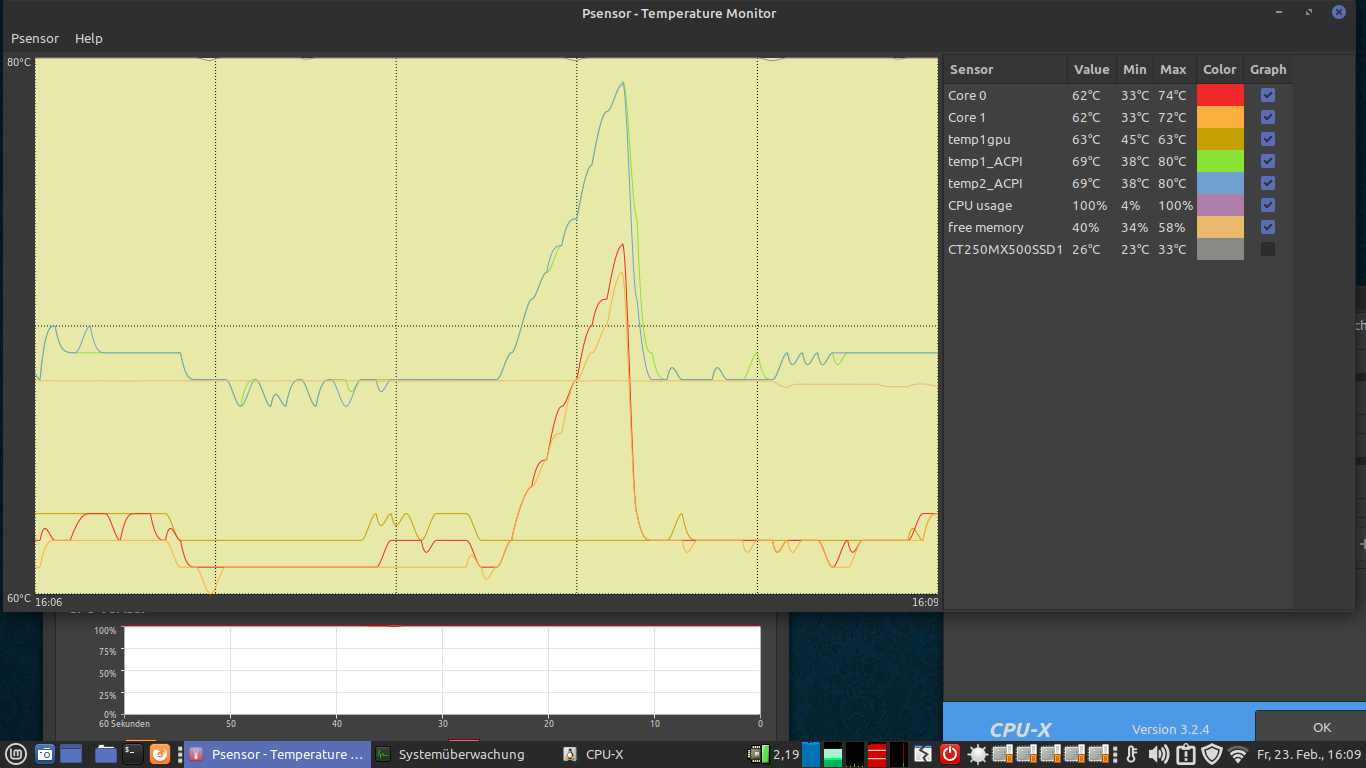The height and width of the screenshot is (768, 1366).
Task: Click the gray CT250MX500SSD1 color swatch
Action: (1220, 249)
